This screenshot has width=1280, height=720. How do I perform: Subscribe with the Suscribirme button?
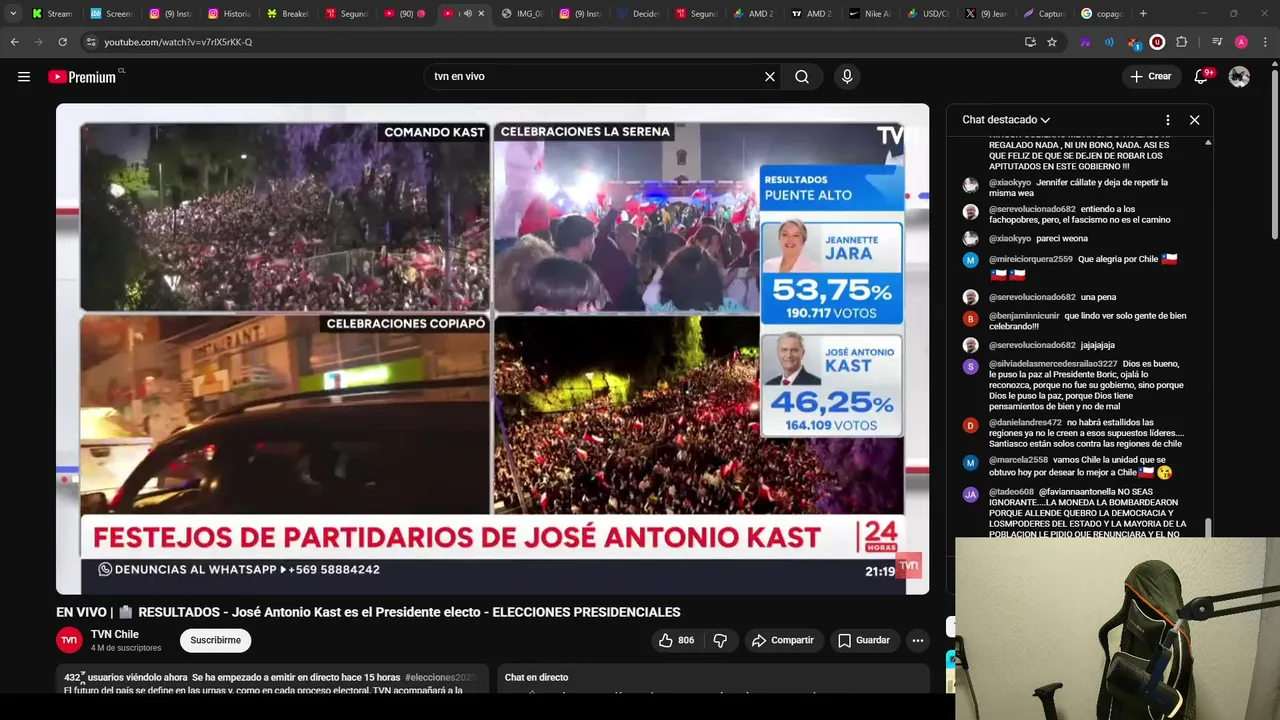(x=215, y=640)
